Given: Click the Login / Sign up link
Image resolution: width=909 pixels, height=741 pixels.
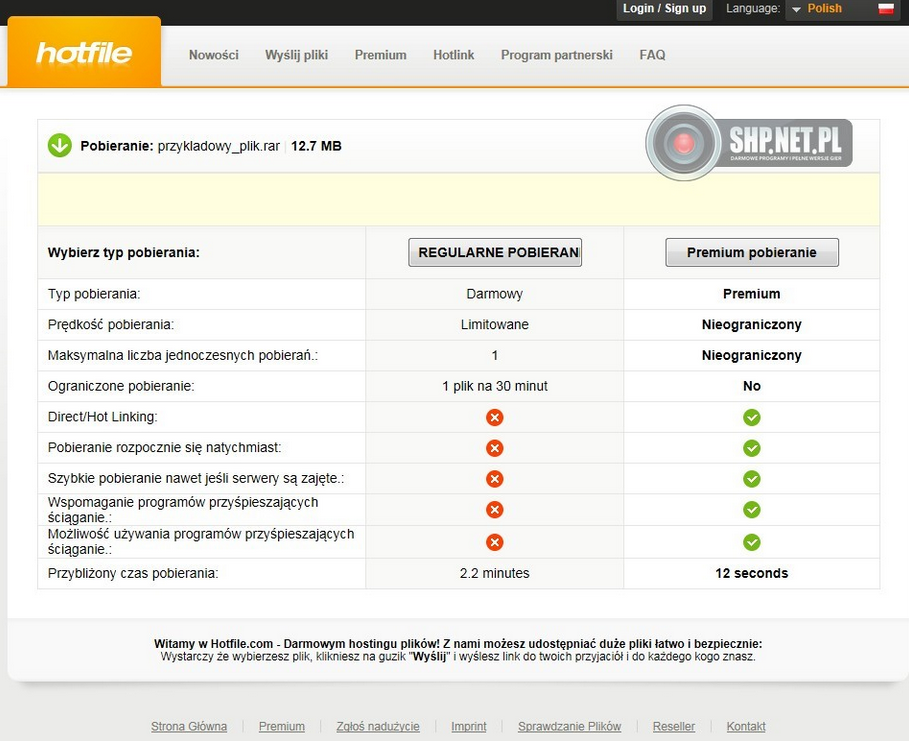Looking at the screenshot, I should tap(664, 9).
